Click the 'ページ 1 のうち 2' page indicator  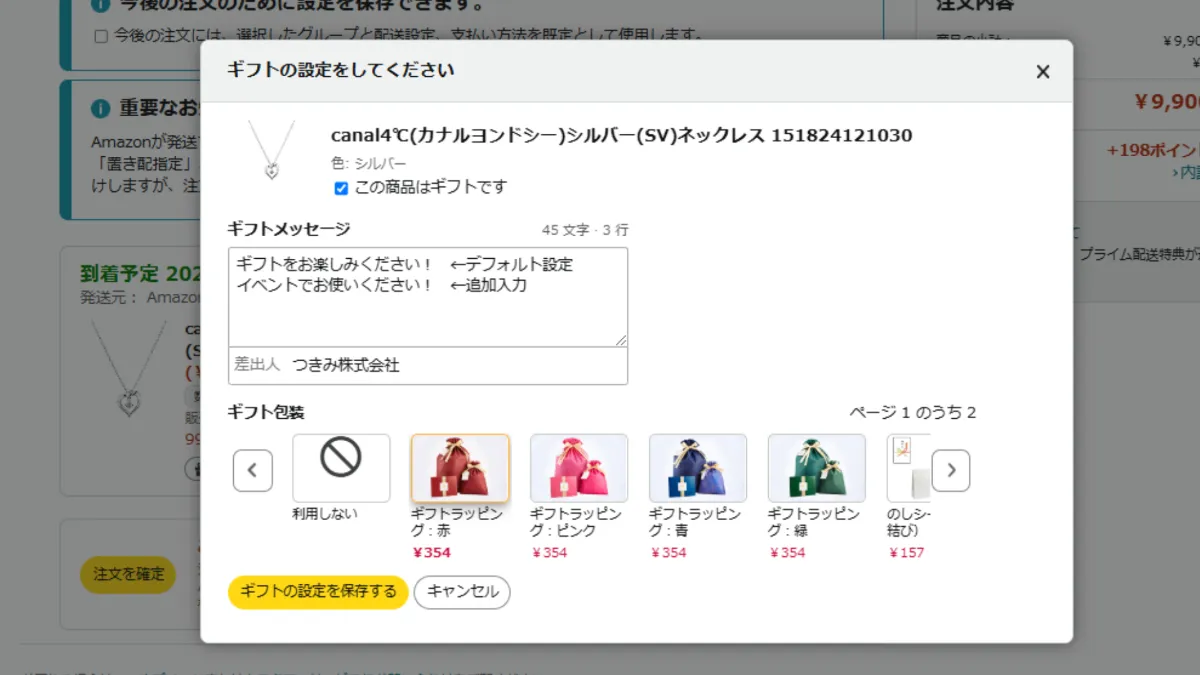[913, 412]
